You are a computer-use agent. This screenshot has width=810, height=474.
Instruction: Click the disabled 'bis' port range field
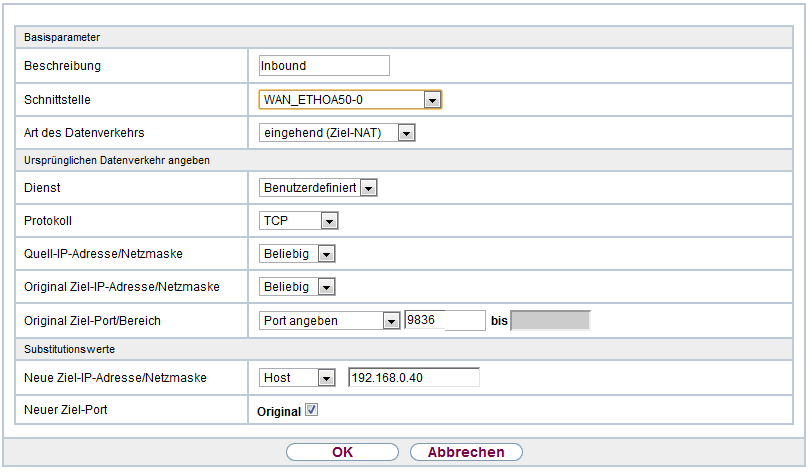(550, 321)
